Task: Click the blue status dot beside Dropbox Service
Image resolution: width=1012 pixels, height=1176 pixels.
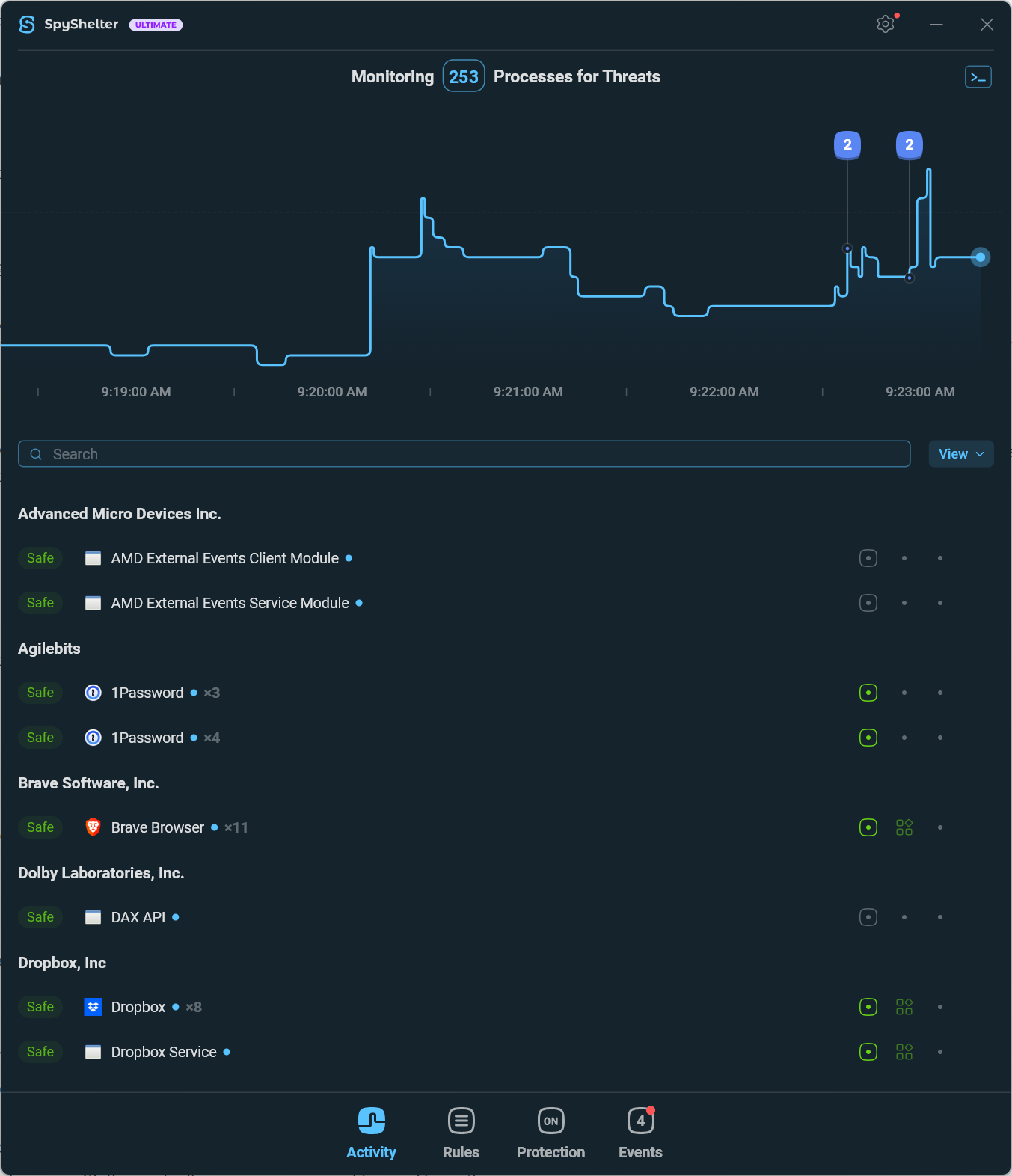Action: click(x=227, y=1052)
